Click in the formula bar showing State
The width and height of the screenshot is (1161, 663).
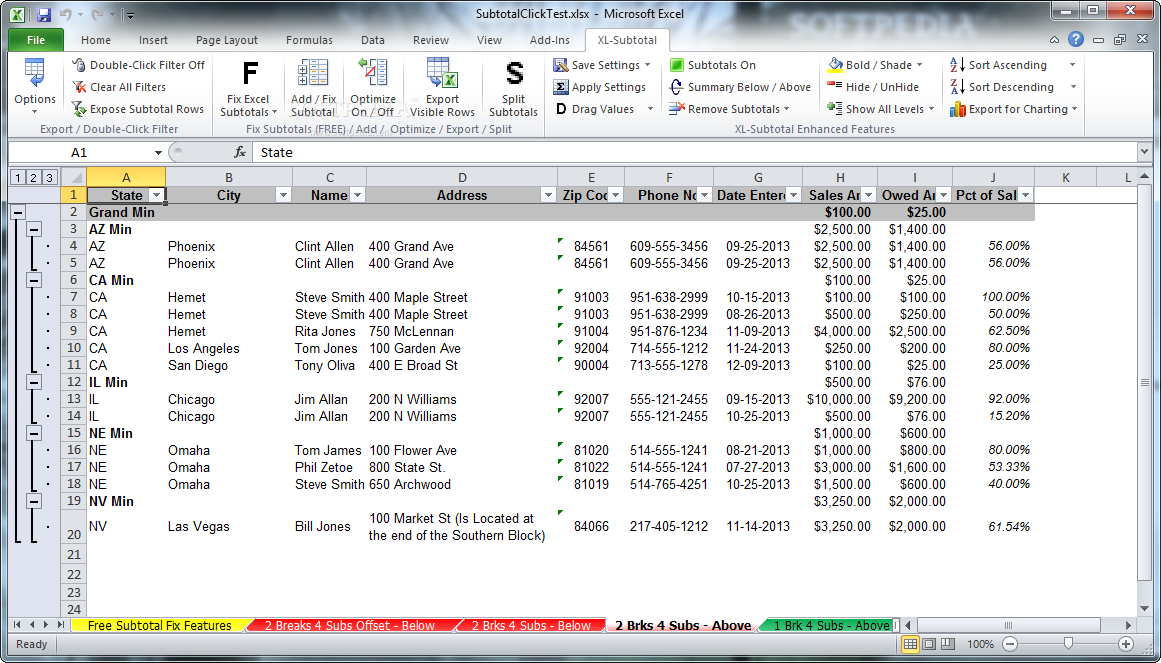694,153
